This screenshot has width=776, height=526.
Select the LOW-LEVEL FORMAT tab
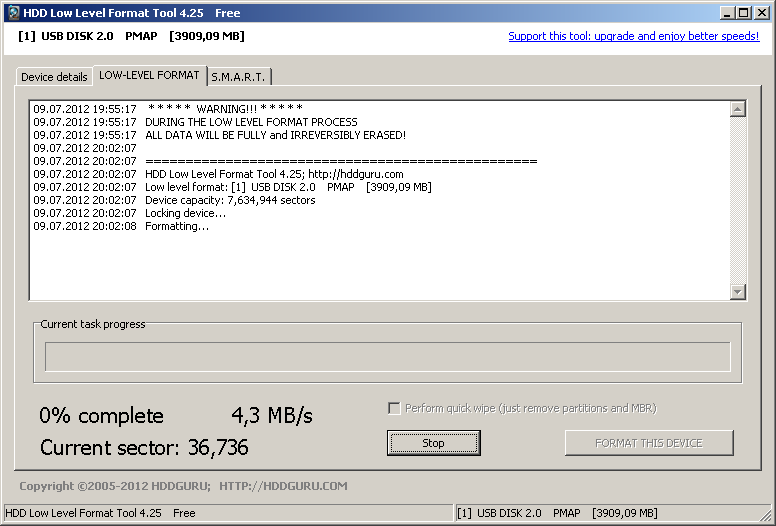(149, 75)
